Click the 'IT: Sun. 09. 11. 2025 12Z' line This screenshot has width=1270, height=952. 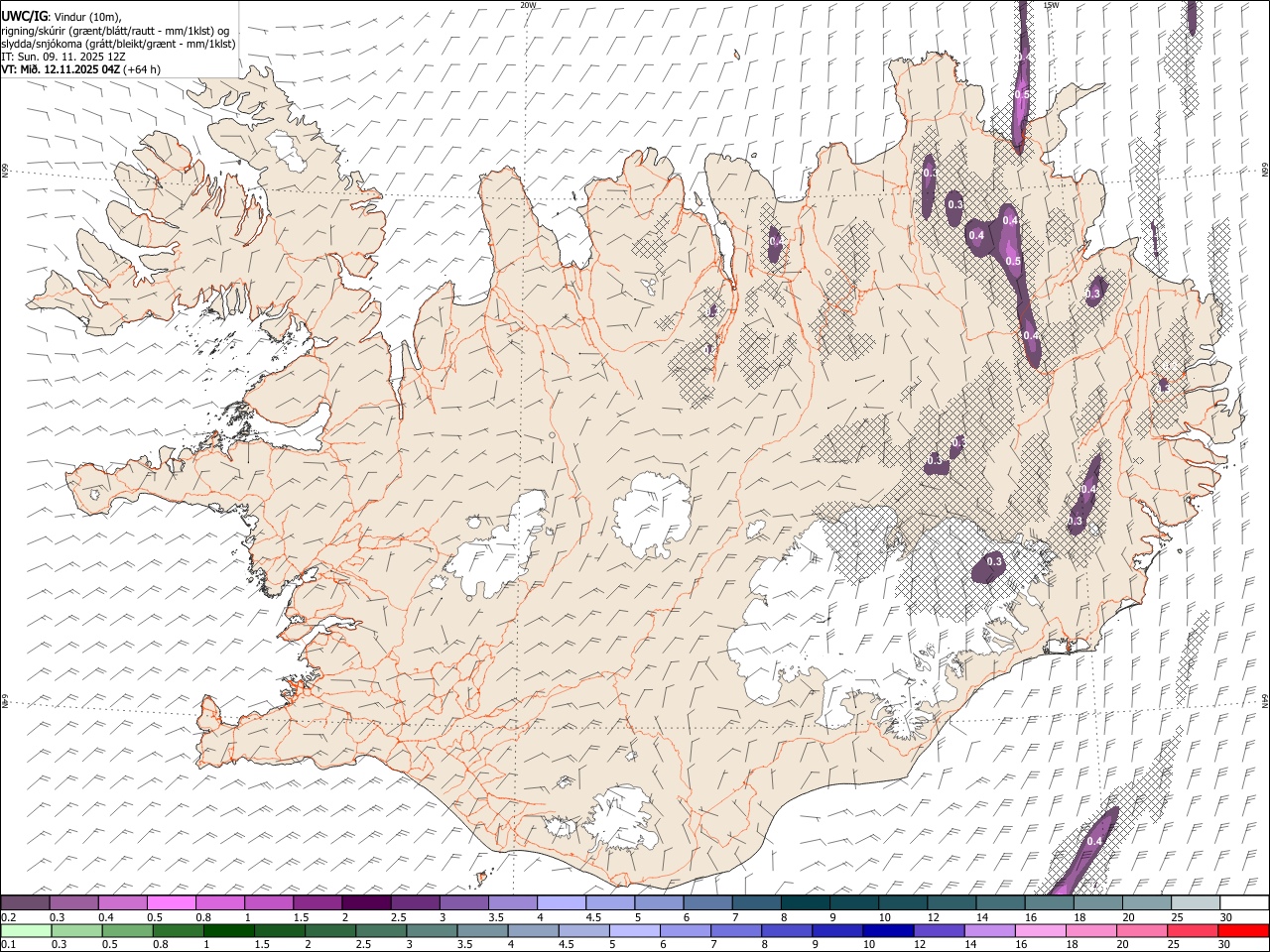(x=63, y=57)
